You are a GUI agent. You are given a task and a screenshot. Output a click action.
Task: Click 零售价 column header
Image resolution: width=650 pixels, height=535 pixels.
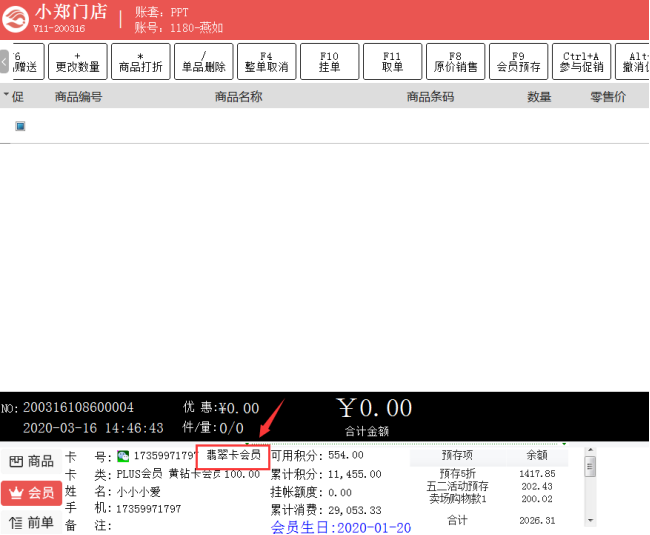(608, 97)
